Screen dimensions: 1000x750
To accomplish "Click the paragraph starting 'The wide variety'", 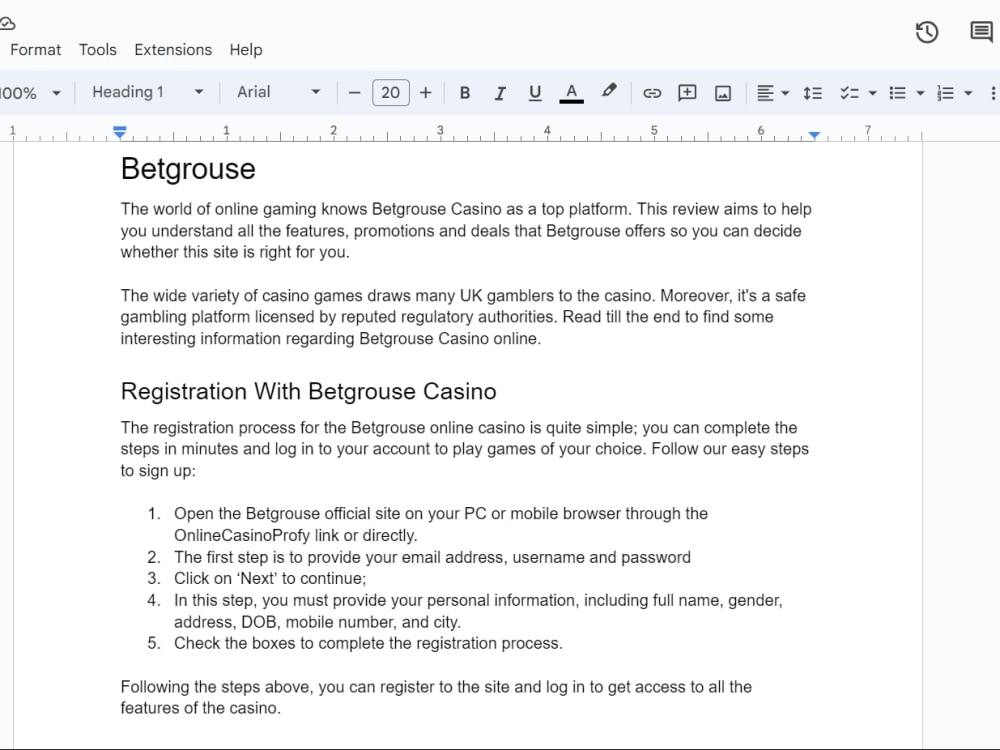I will (x=463, y=317).
